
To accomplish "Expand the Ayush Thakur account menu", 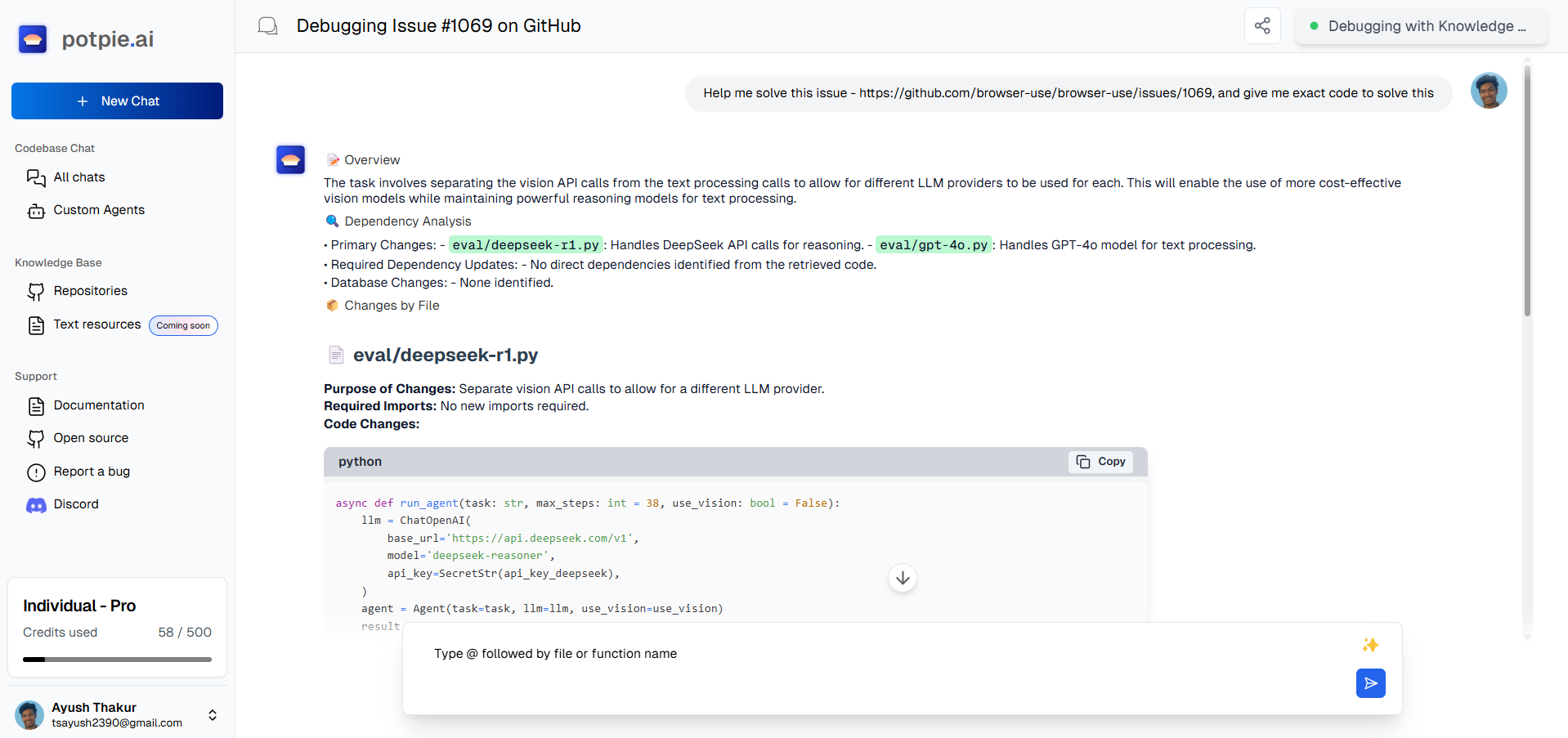I will [x=213, y=715].
